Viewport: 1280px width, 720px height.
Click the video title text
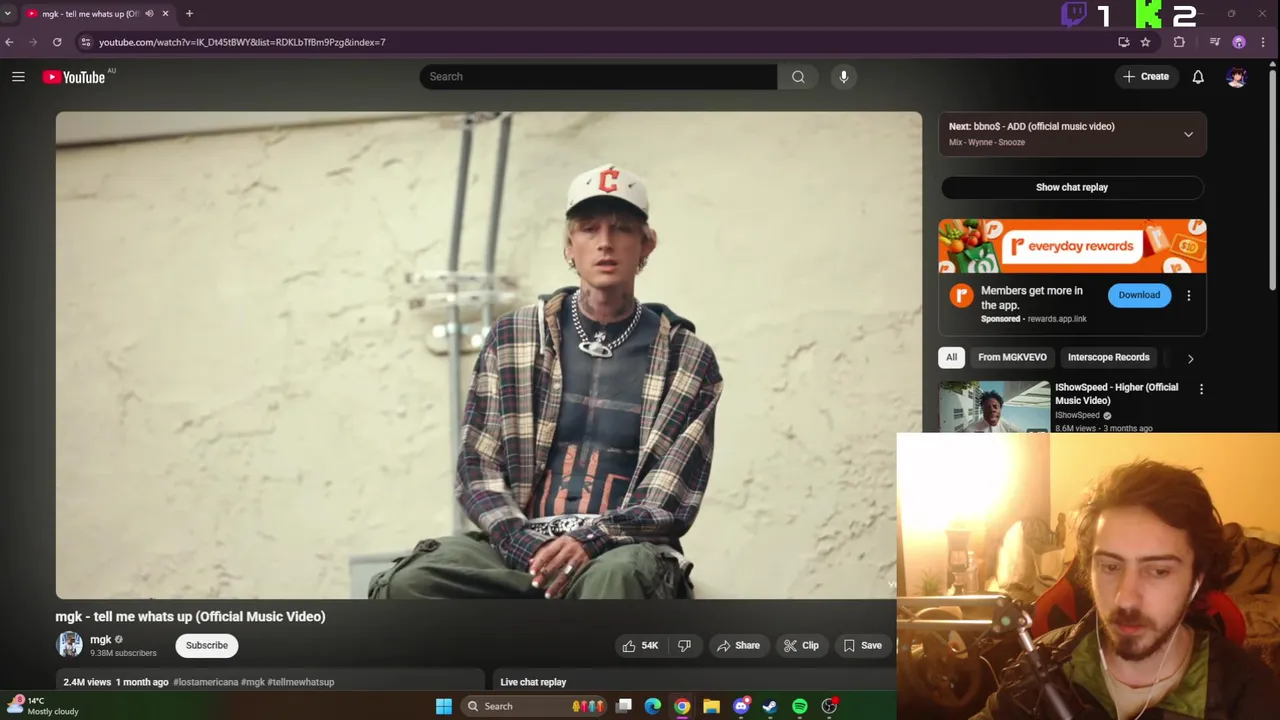pos(190,616)
